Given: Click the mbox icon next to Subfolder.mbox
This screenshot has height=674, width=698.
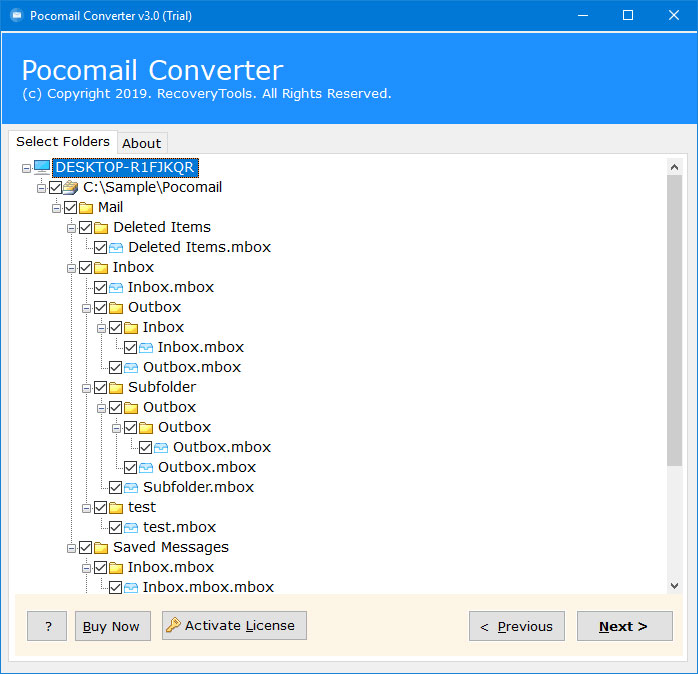Looking at the screenshot, I should [131, 487].
